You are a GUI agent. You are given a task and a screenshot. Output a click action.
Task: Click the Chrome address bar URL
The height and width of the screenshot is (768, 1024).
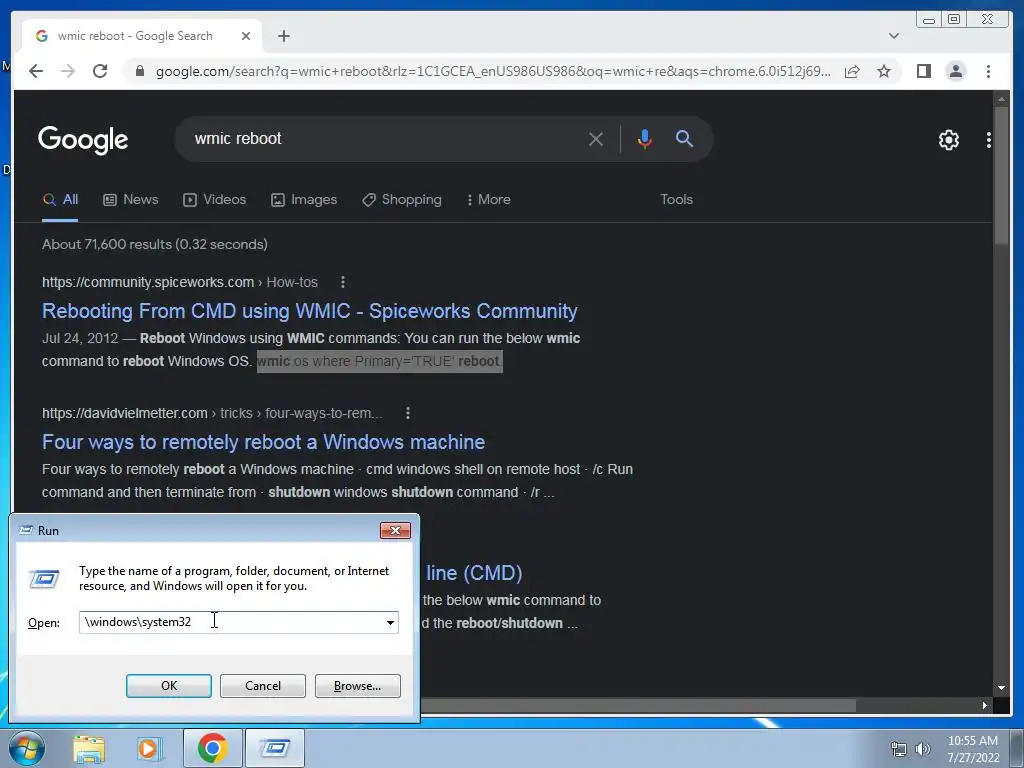tap(493, 71)
